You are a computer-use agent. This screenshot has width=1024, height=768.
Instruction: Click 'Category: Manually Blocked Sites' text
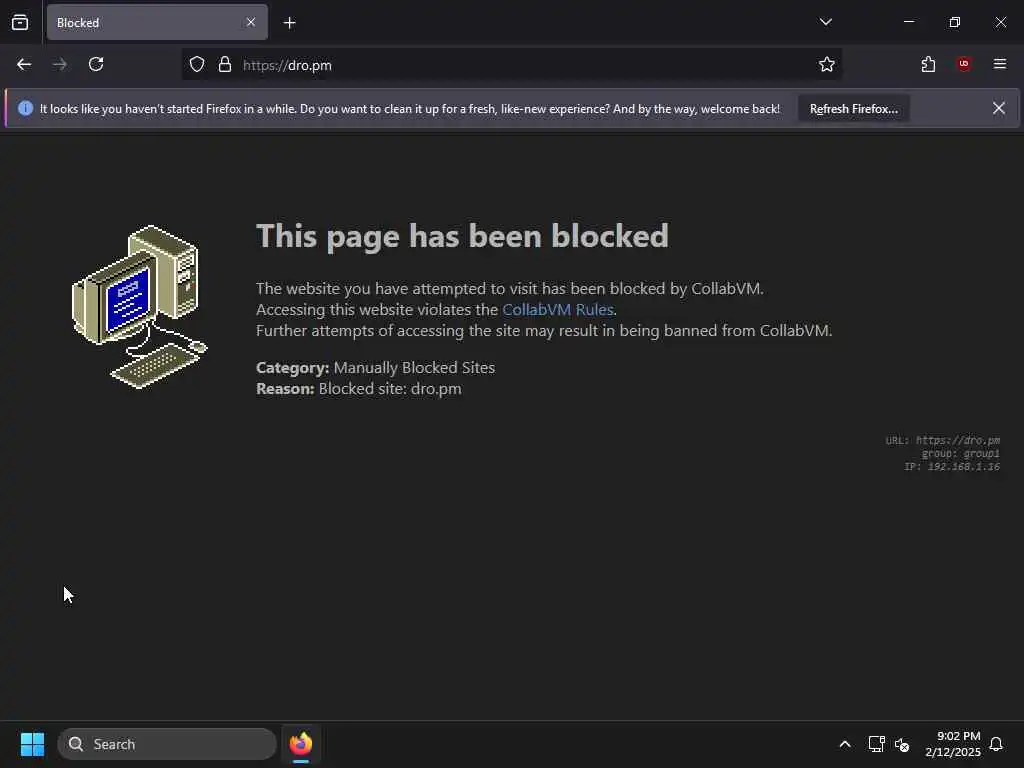click(x=376, y=368)
